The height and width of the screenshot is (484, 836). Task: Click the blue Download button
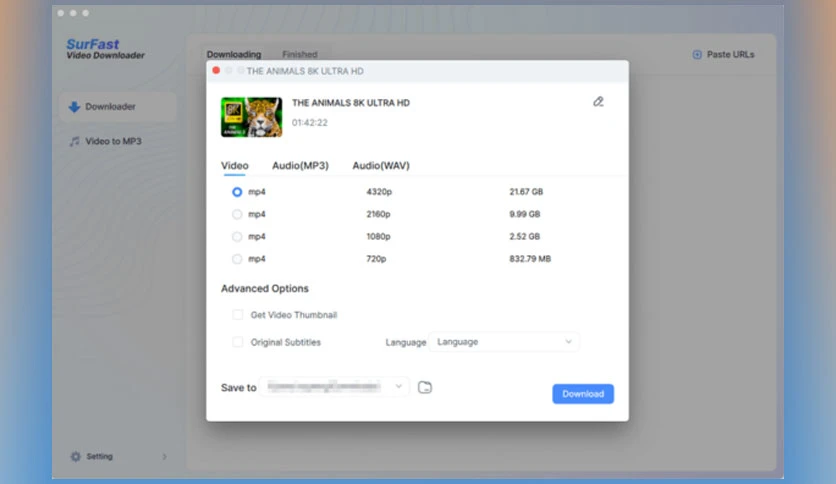coord(583,394)
